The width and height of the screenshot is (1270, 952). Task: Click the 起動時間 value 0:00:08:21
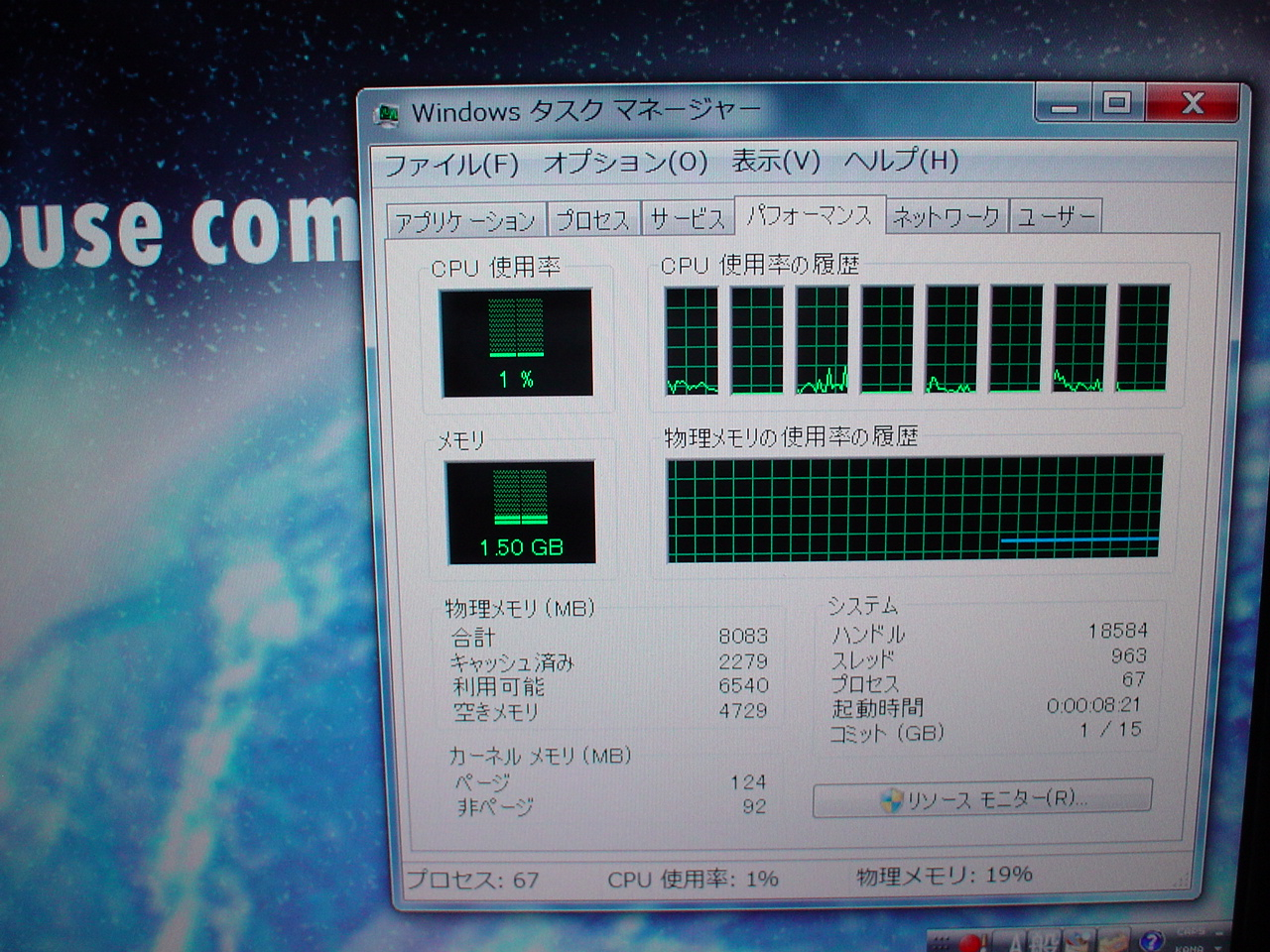[x=1093, y=705]
